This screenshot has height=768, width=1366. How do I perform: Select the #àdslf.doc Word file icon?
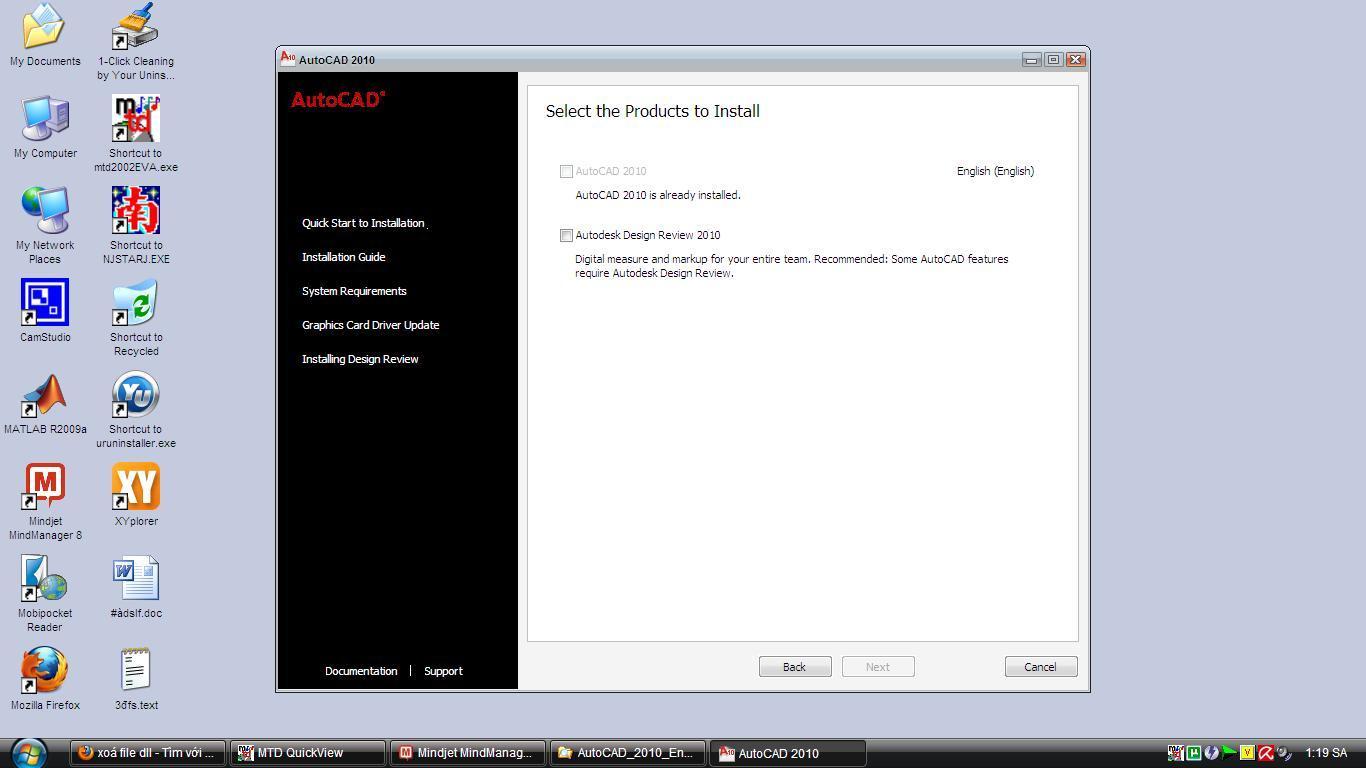(136, 578)
